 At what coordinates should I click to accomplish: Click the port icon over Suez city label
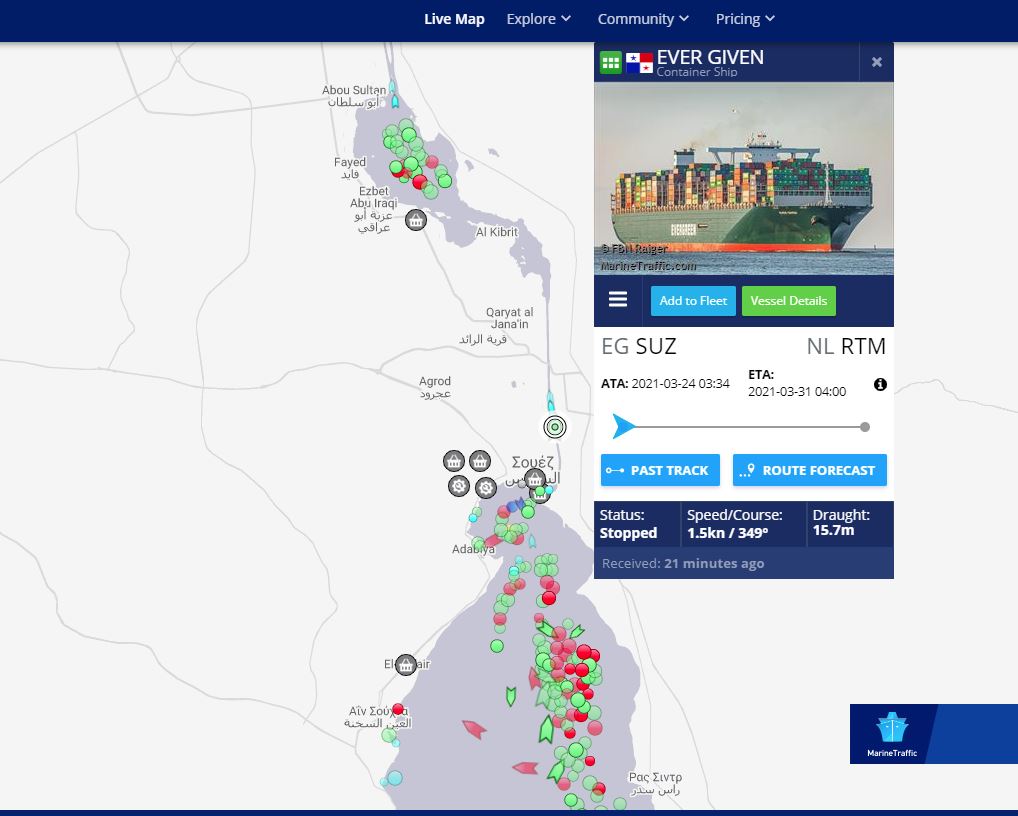click(534, 479)
